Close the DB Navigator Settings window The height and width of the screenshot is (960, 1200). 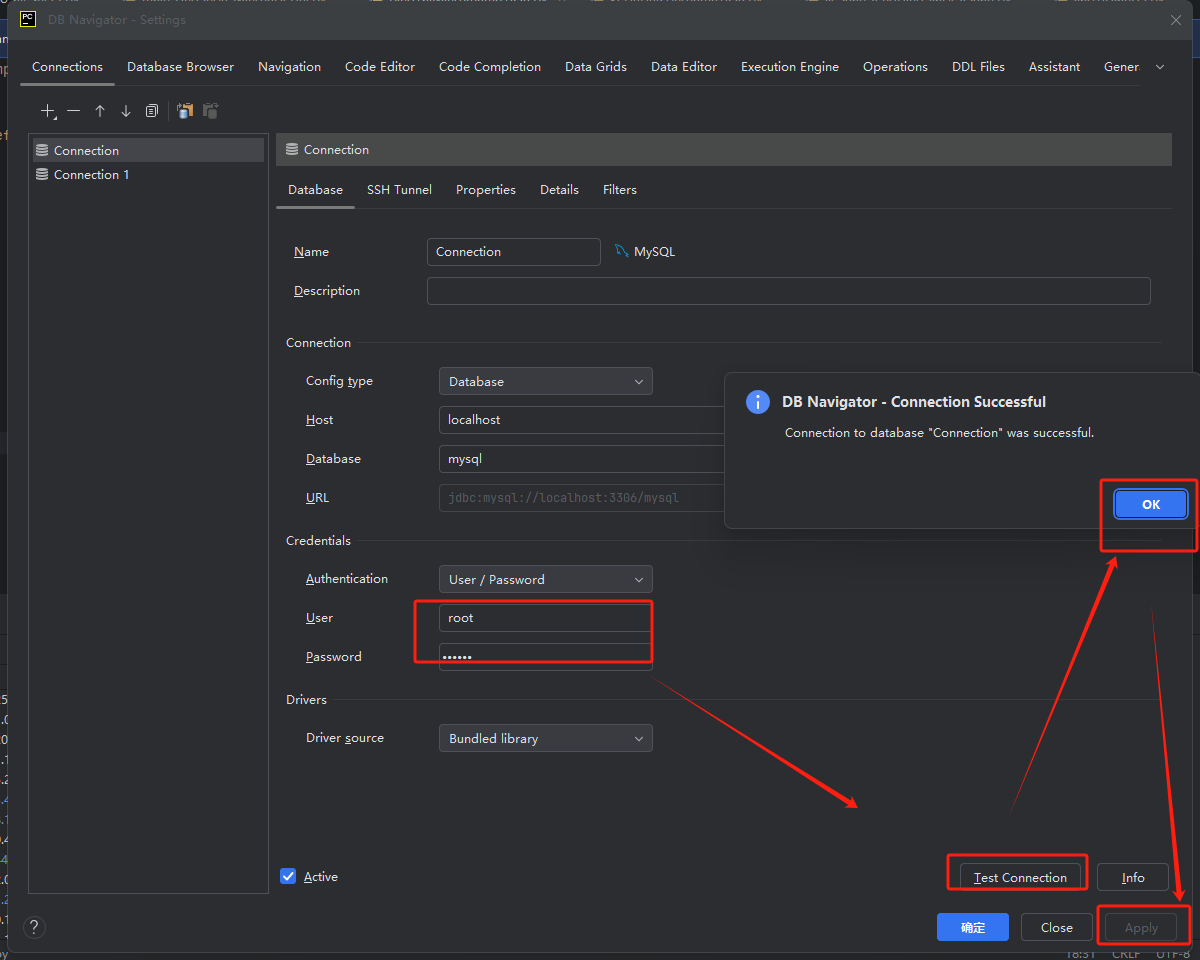coord(1176,20)
